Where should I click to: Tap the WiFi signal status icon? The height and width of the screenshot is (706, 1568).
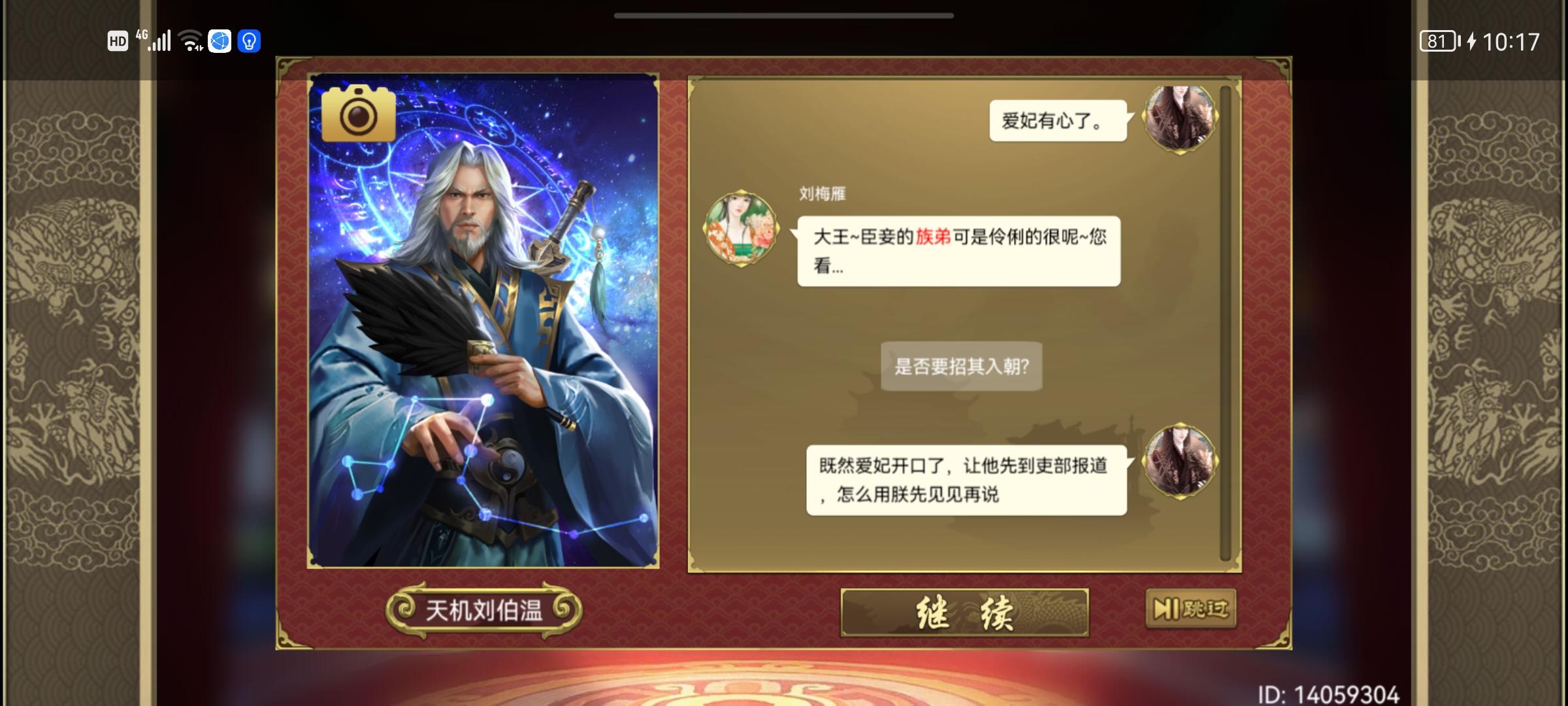[x=191, y=41]
